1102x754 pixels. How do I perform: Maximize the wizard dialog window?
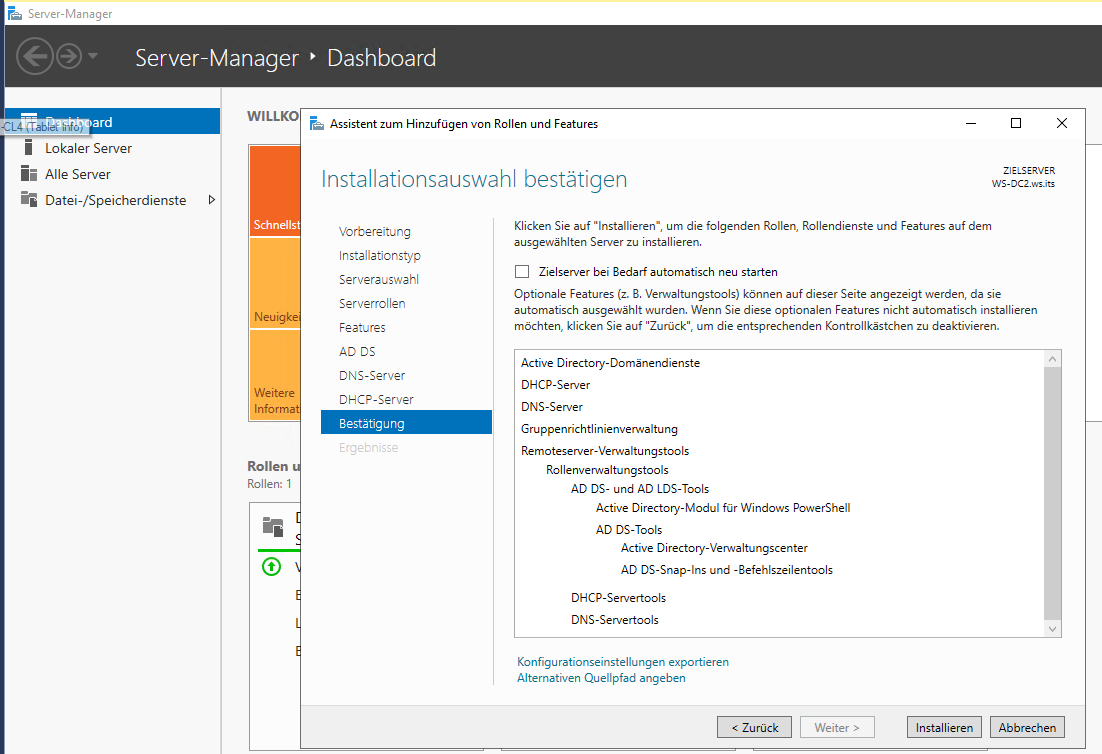click(x=1016, y=123)
